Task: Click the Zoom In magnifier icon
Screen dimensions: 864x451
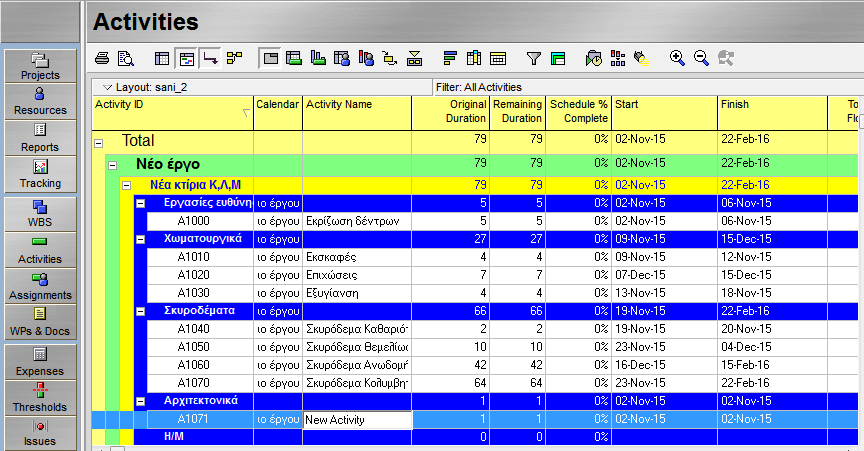Action: 677,58
